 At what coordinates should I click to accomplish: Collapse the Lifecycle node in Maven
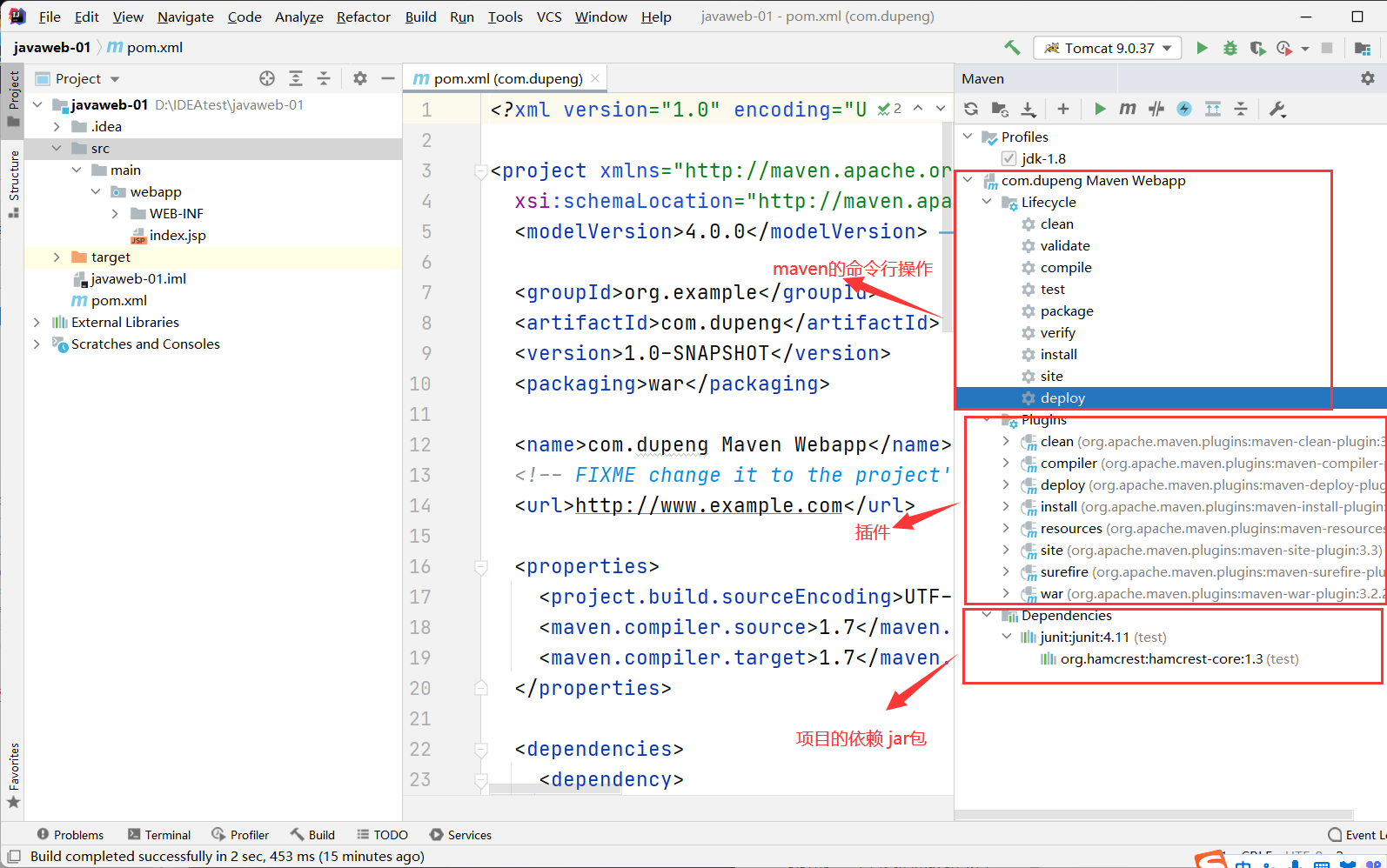tap(987, 202)
